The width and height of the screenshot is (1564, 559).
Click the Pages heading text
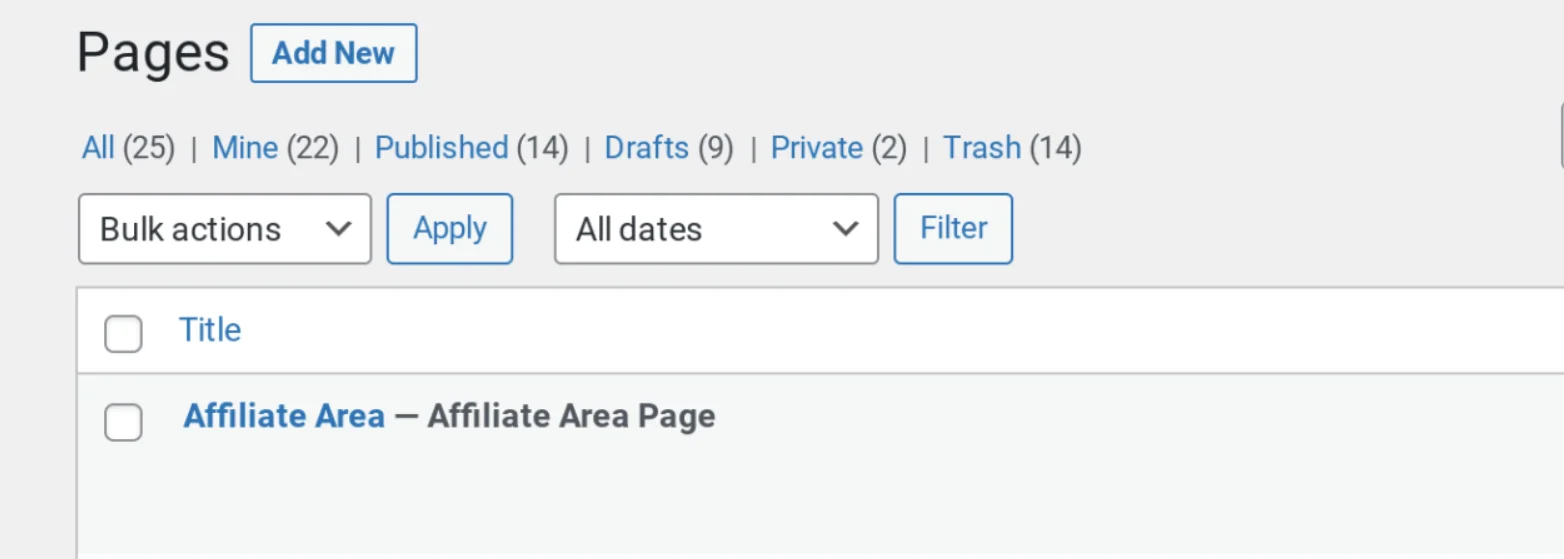tap(153, 53)
